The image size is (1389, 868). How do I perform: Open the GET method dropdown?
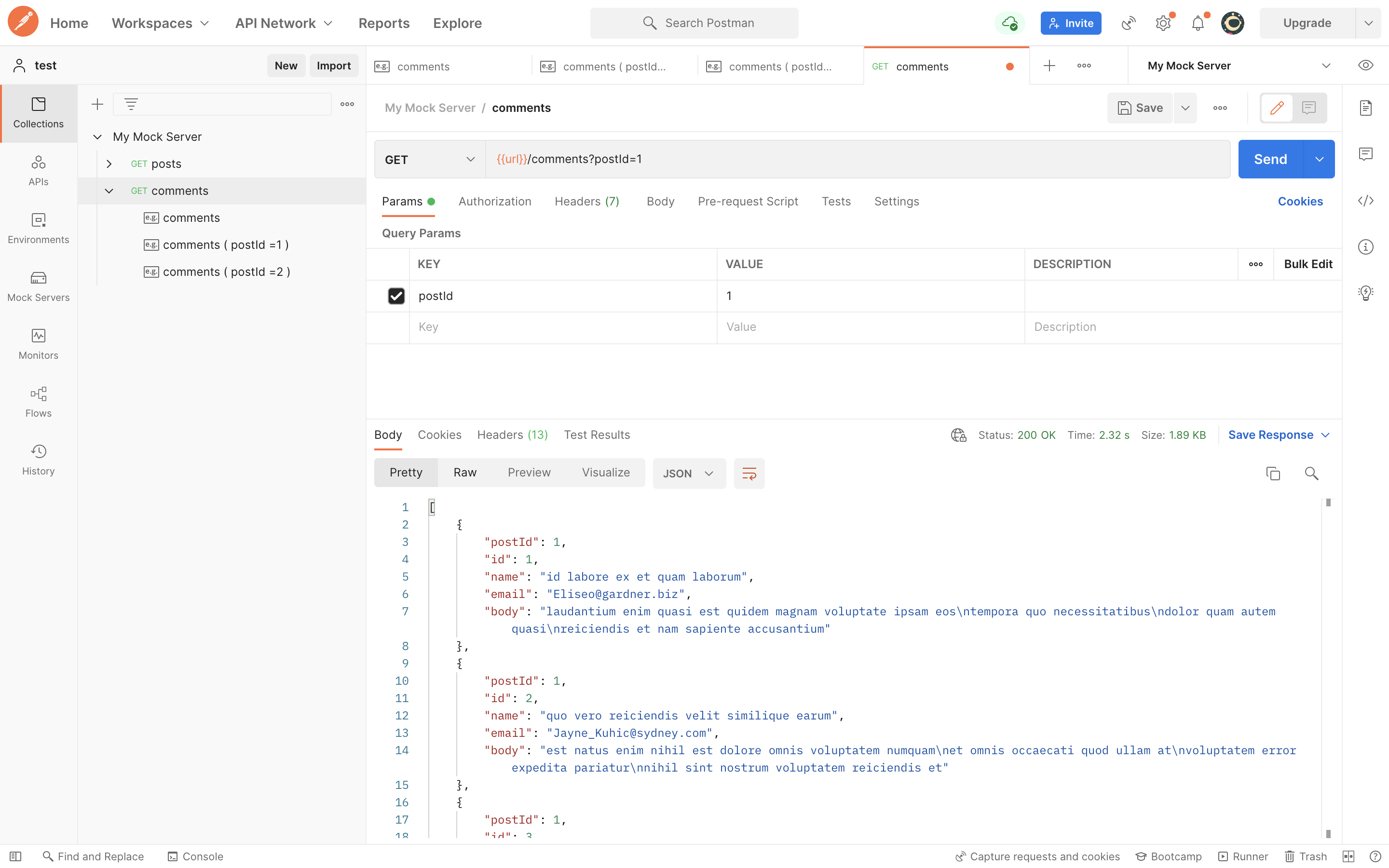430,159
